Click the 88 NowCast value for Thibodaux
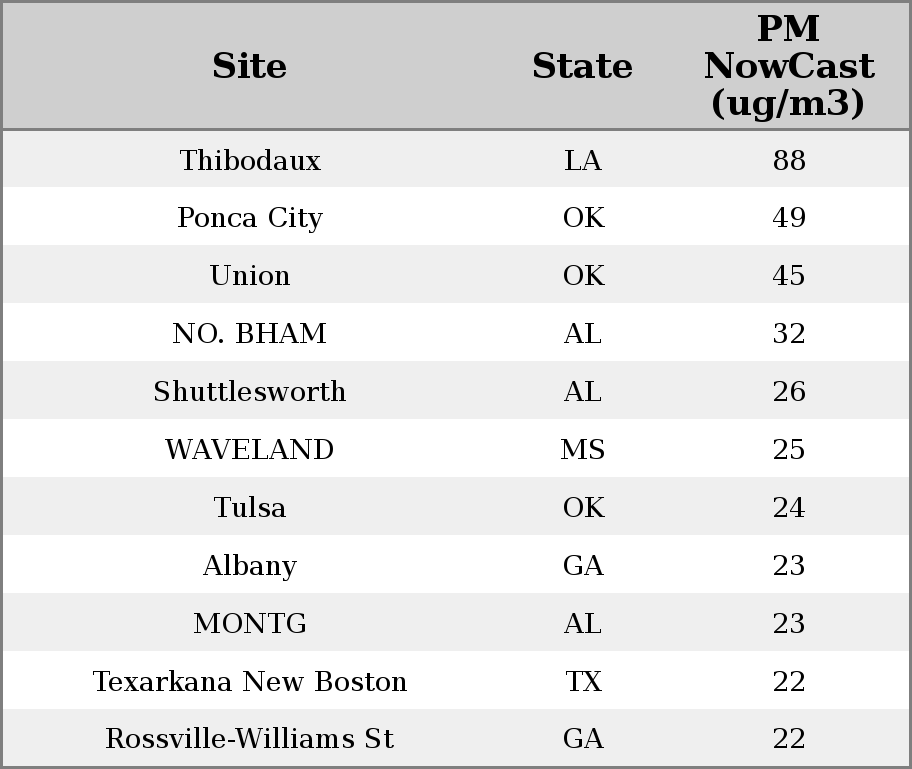 tap(789, 161)
